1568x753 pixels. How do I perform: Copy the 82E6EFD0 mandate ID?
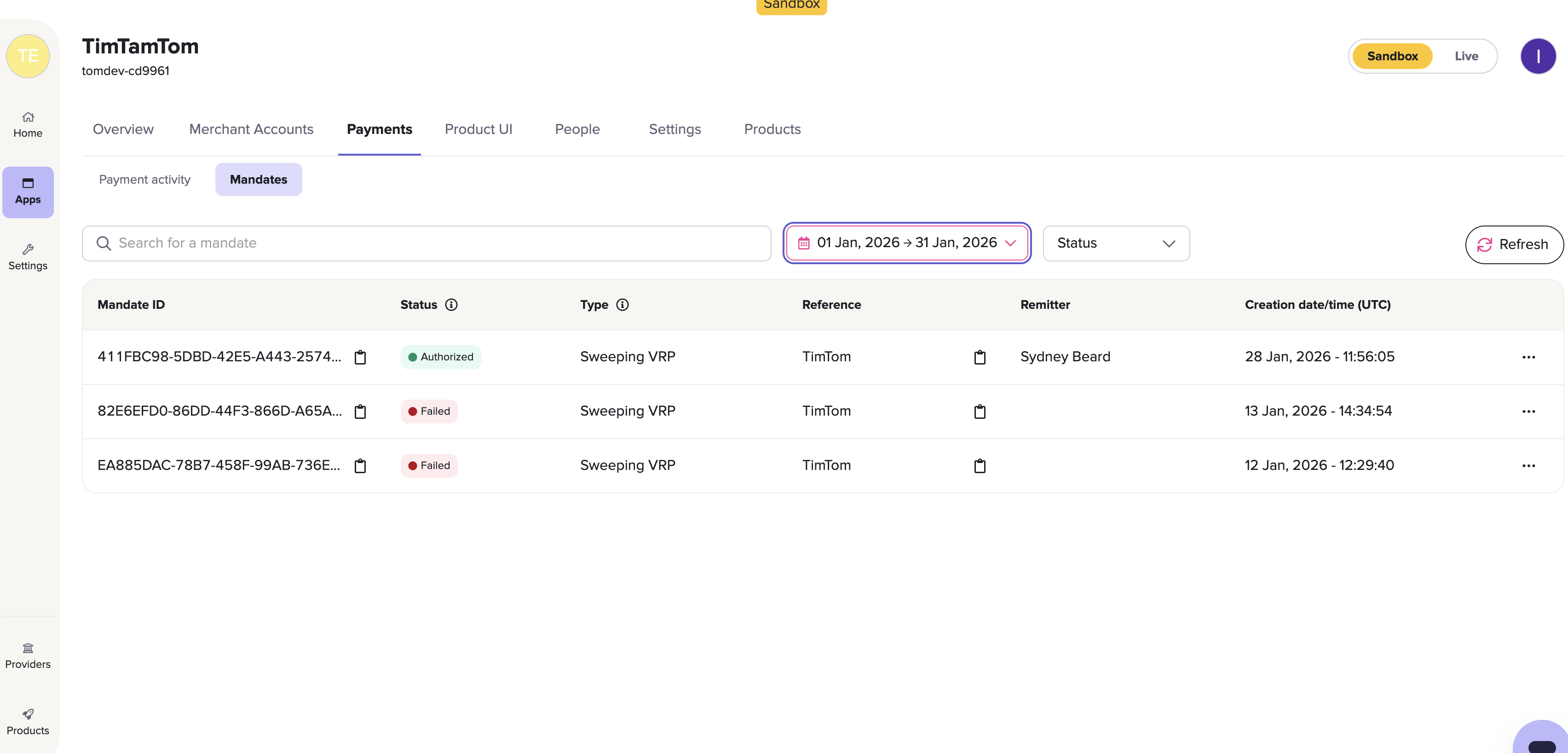point(360,411)
